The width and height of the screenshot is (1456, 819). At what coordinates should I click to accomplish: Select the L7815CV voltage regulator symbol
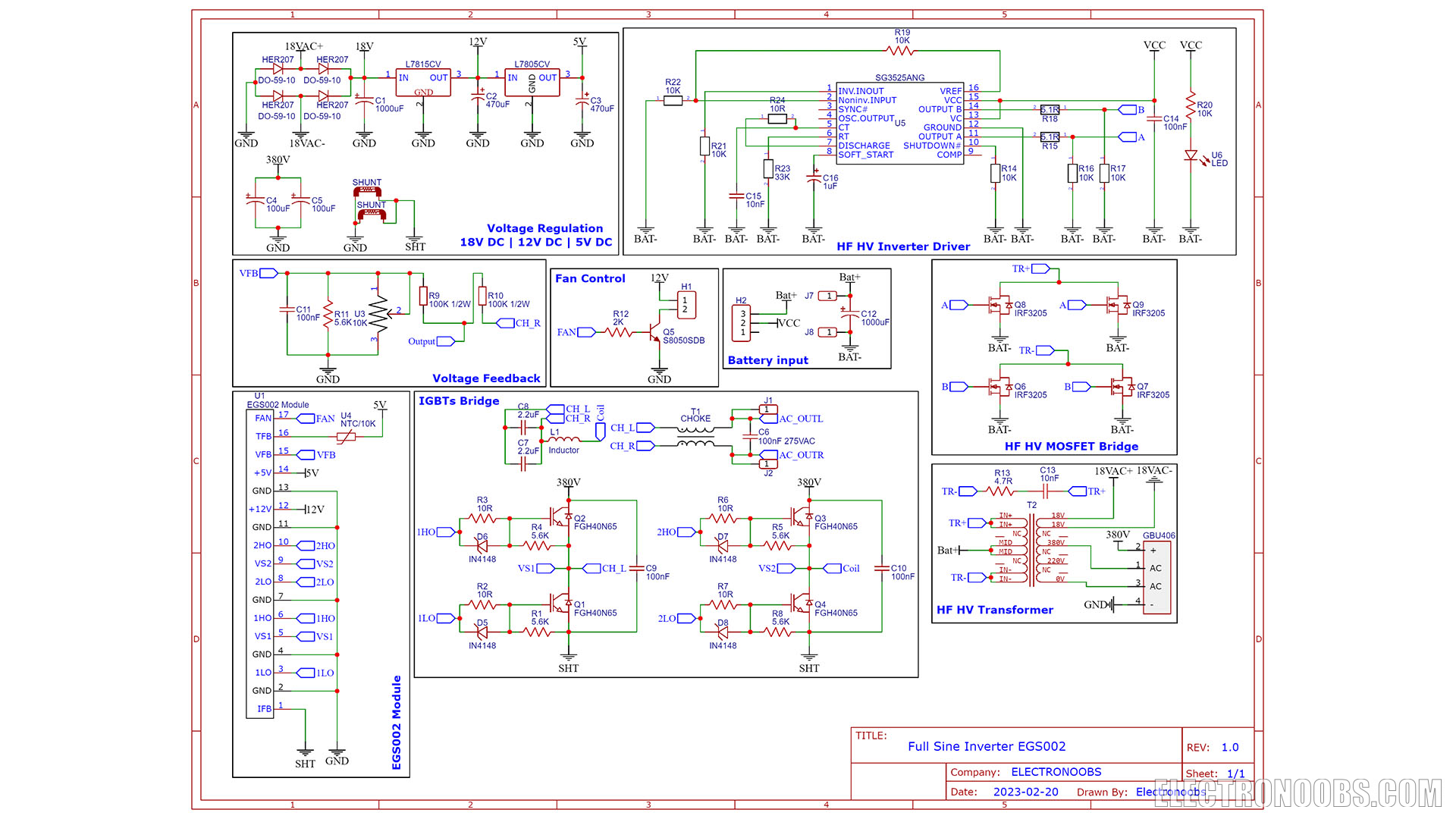tap(423, 83)
